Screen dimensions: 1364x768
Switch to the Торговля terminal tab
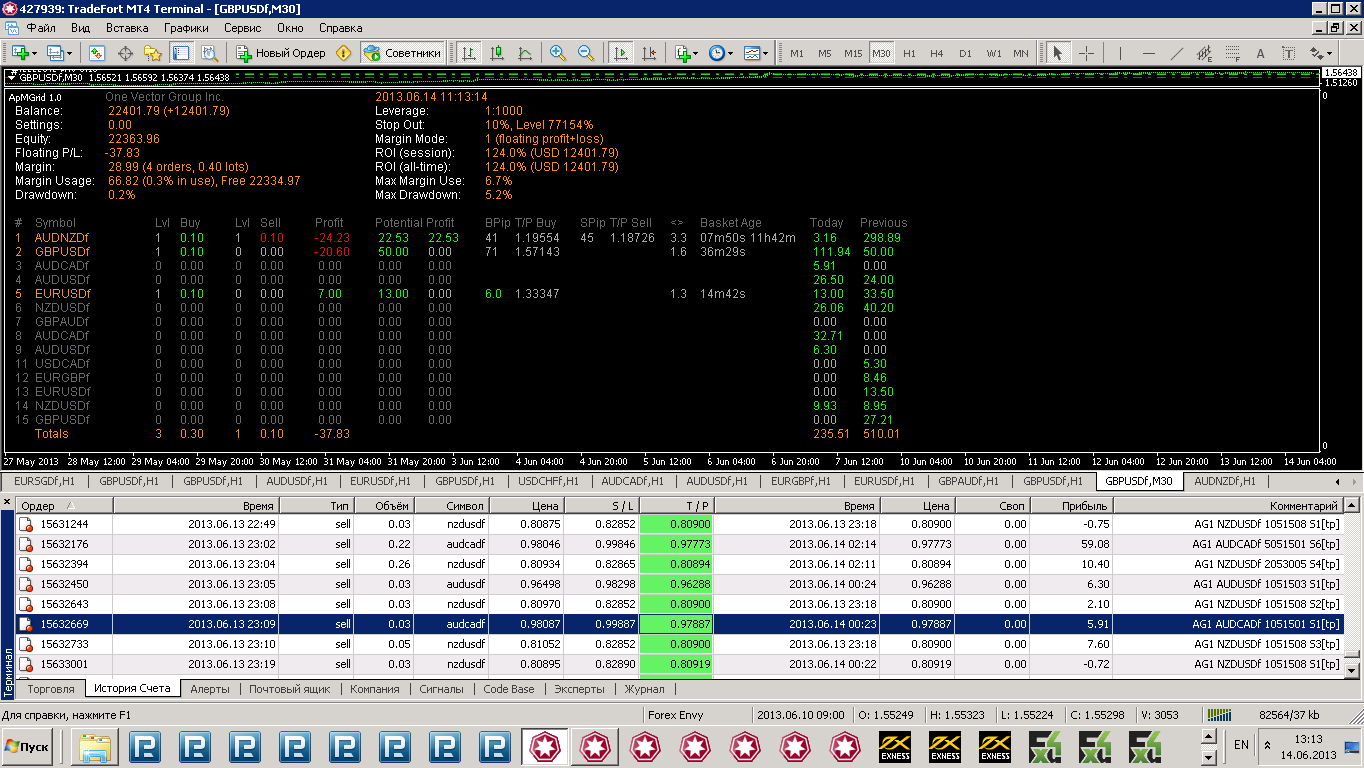(x=51, y=689)
